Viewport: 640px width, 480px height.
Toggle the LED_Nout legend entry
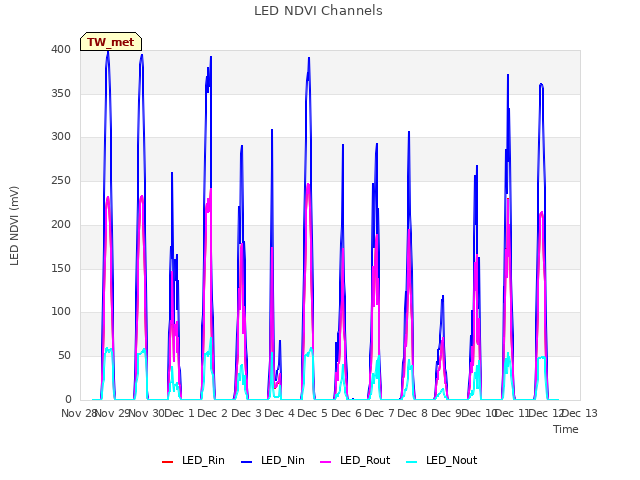[442, 460]
